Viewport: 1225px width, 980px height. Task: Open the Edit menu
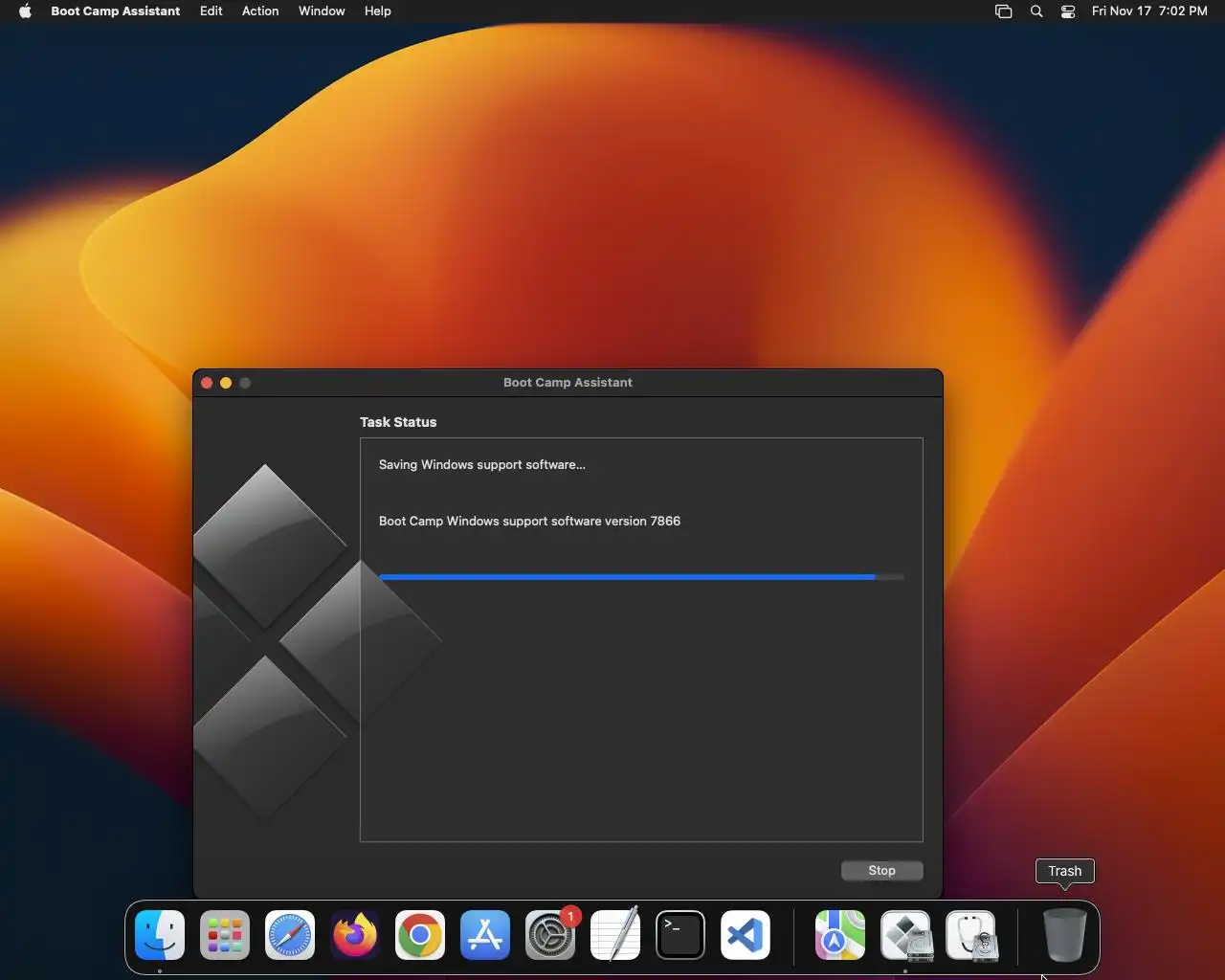211,11
